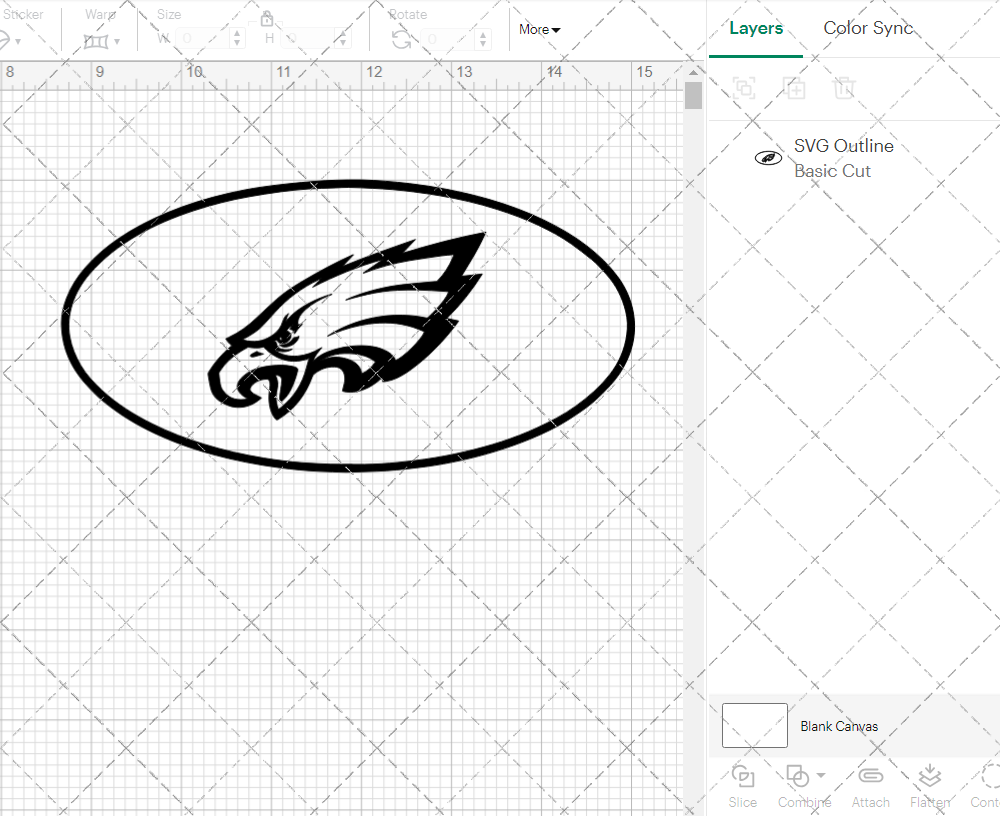Click the Rotate icon
Viewport: 1000px width, 816px height.
pyautogui.click(x=401, y=40)
